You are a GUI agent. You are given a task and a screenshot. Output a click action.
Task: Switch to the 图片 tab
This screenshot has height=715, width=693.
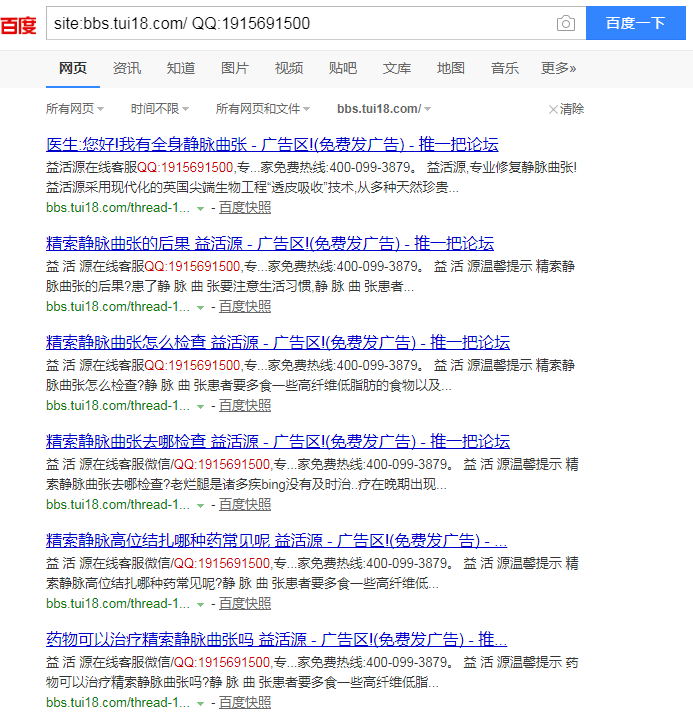click(x=235, y=68)
